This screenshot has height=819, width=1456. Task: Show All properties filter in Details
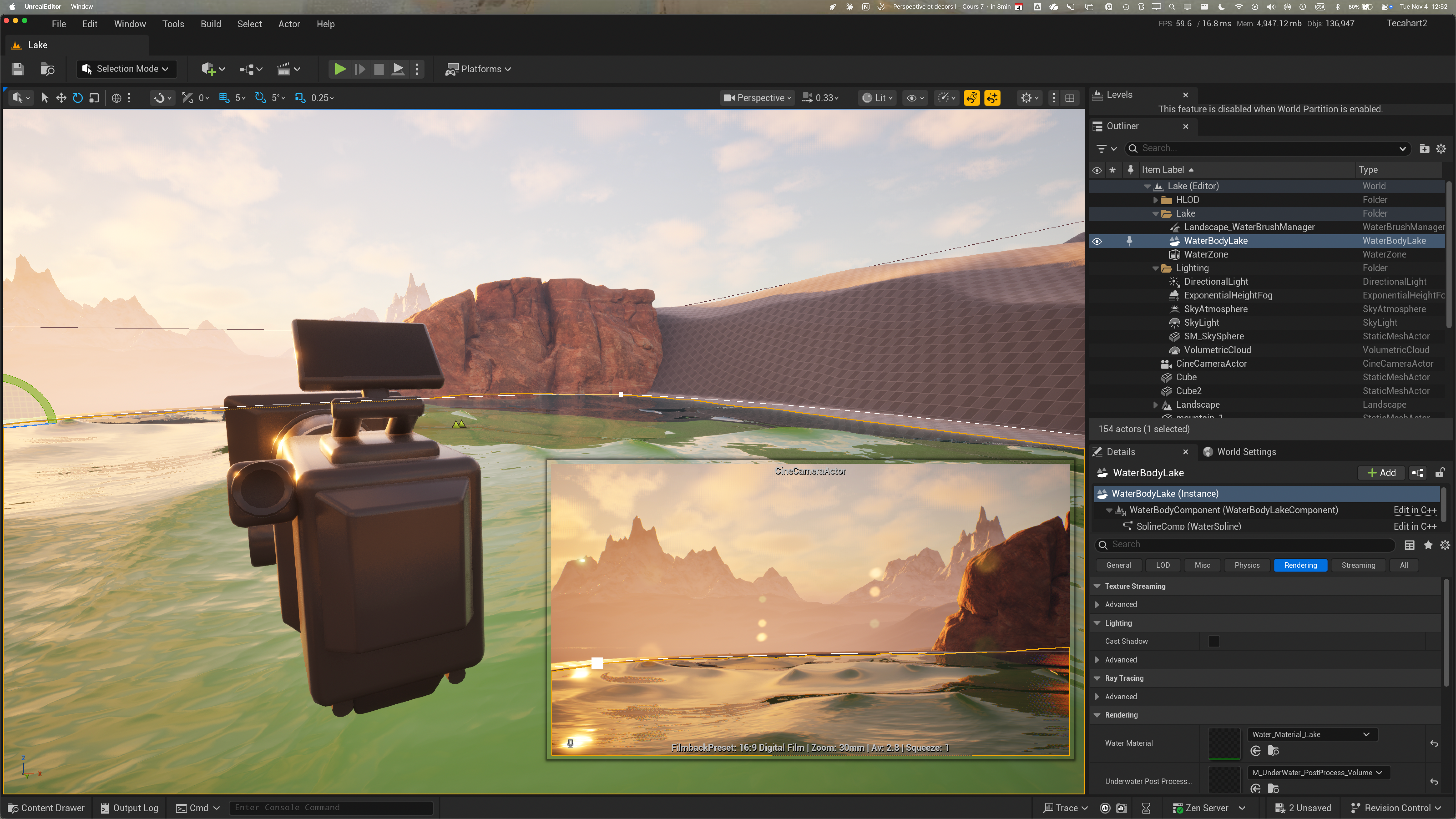1403,565
